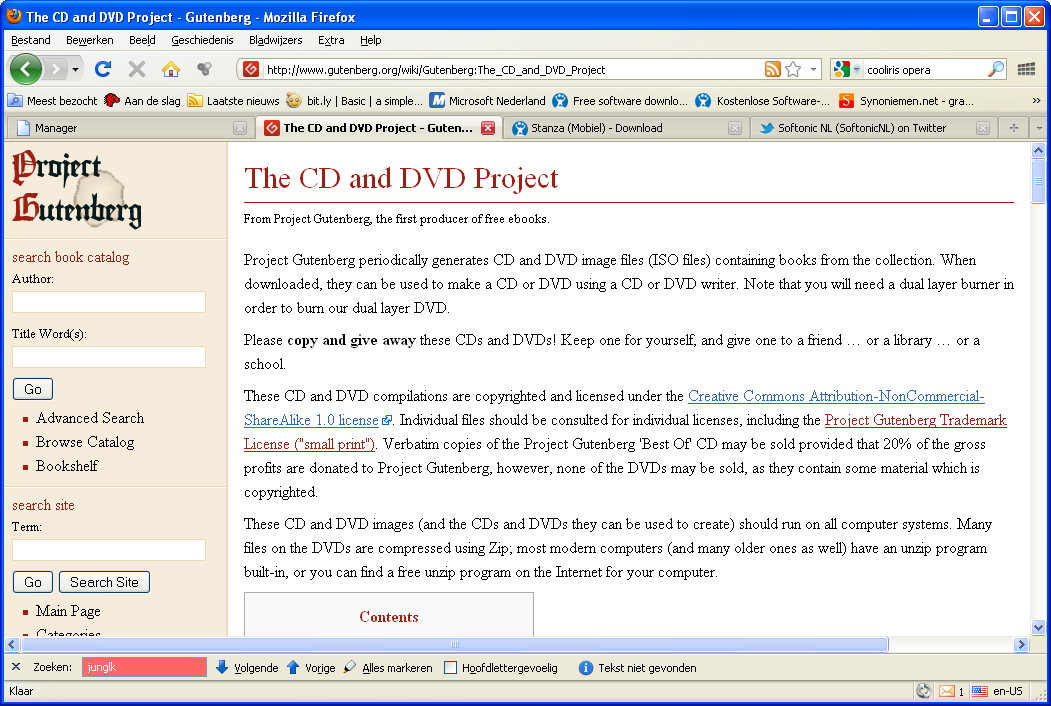1051x706 pixels.
Task: Bookmark page with the star icon
Action: click(x=793, y=69)
